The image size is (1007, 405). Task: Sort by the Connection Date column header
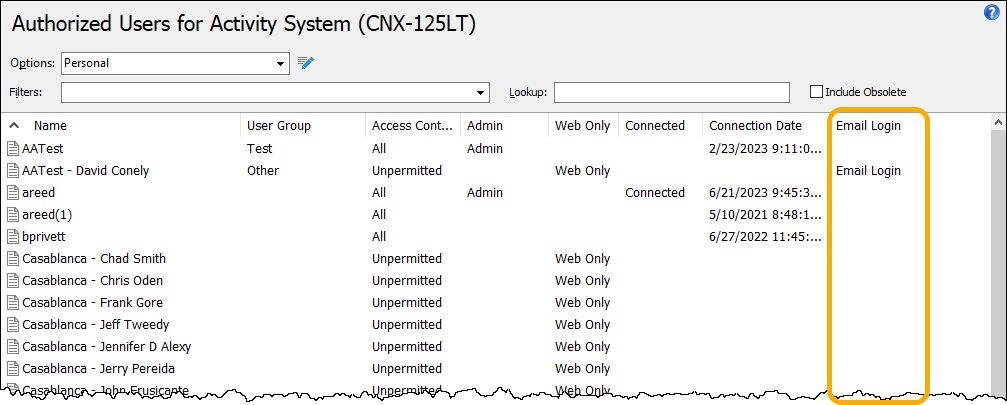click(x=755, y=126)
